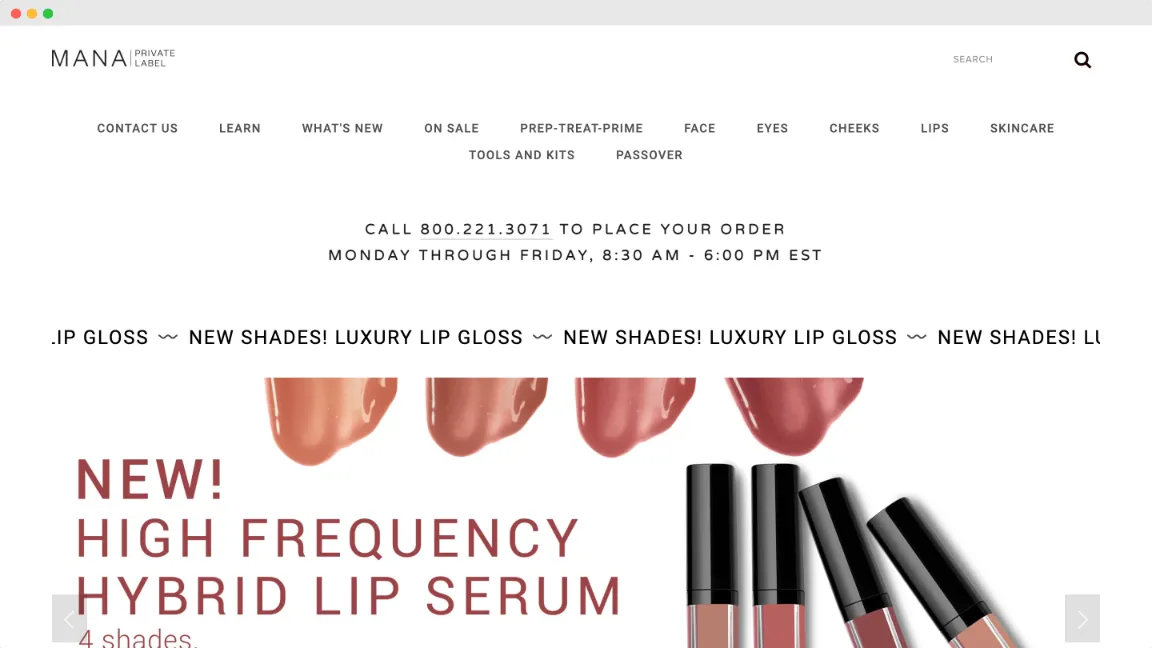Viewport: 1152px width, 648px height.
Task: Open Tools and Kits menu
Action: [522, 155]
